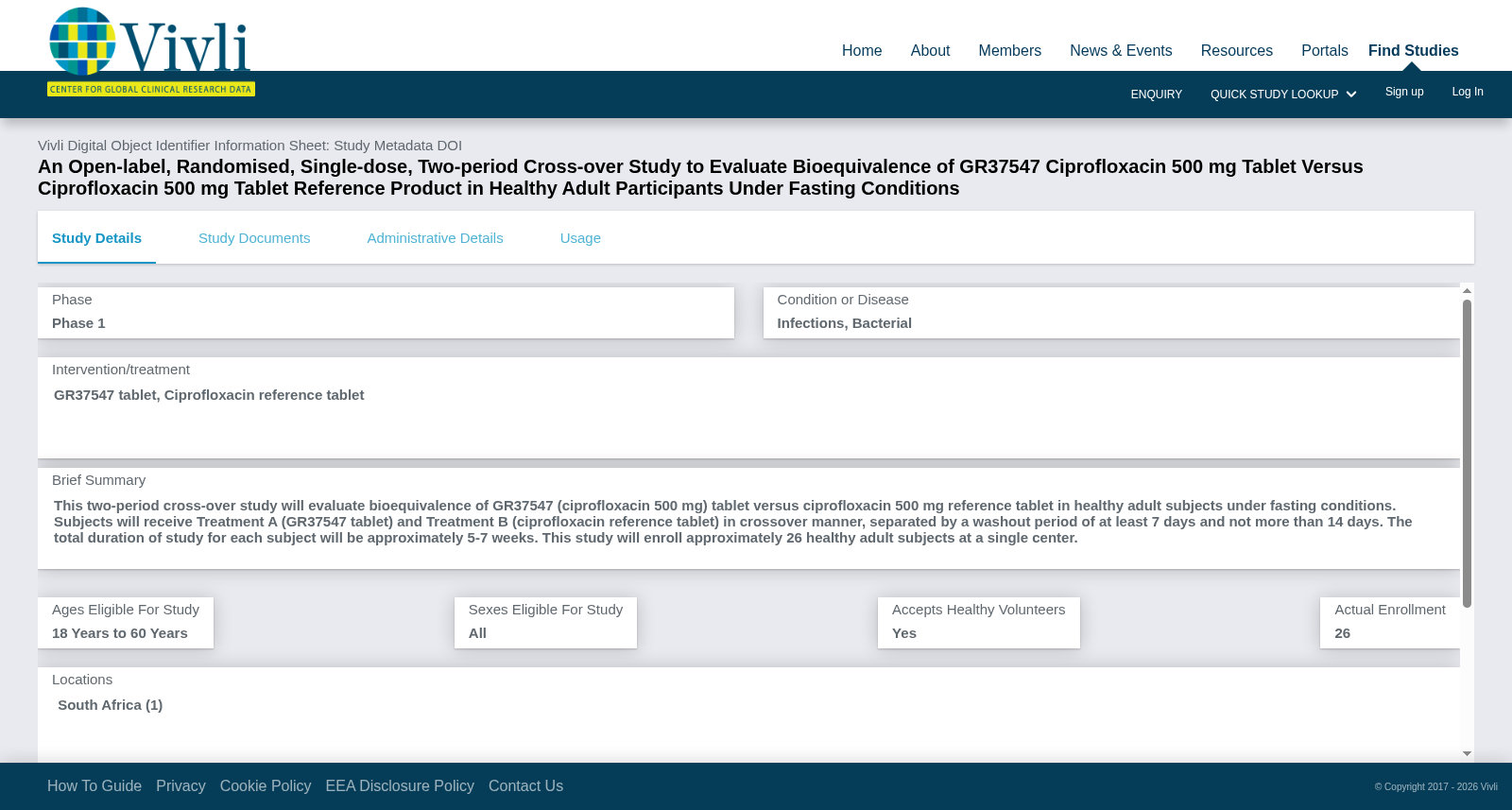
Task: Switch to the Study Documents tab
Action: pyautogui.click(x=254, y=238)
